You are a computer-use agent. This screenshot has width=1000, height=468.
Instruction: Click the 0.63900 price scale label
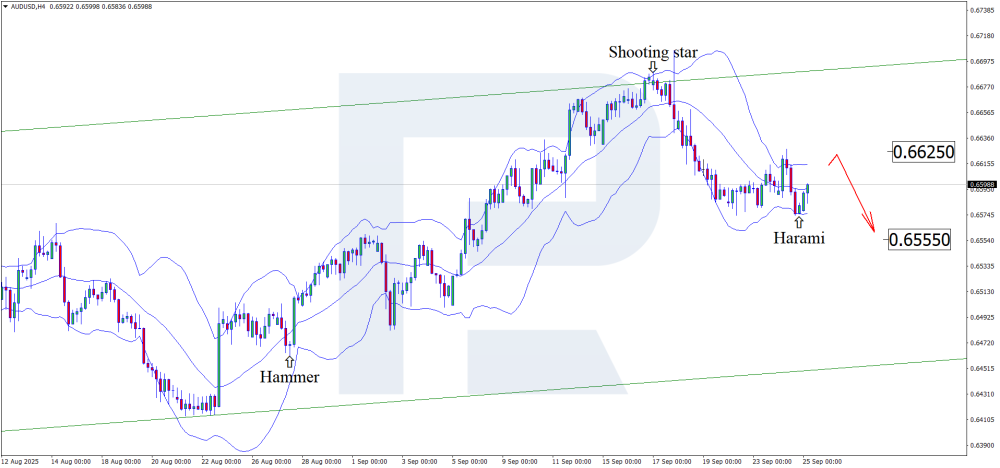tap(980, 445)
